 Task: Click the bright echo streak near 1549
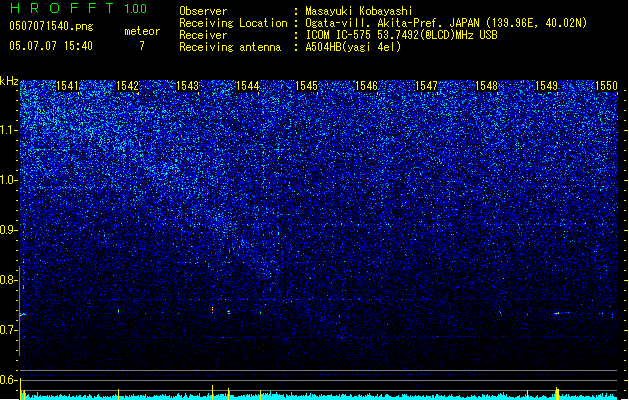pos(557,313)
